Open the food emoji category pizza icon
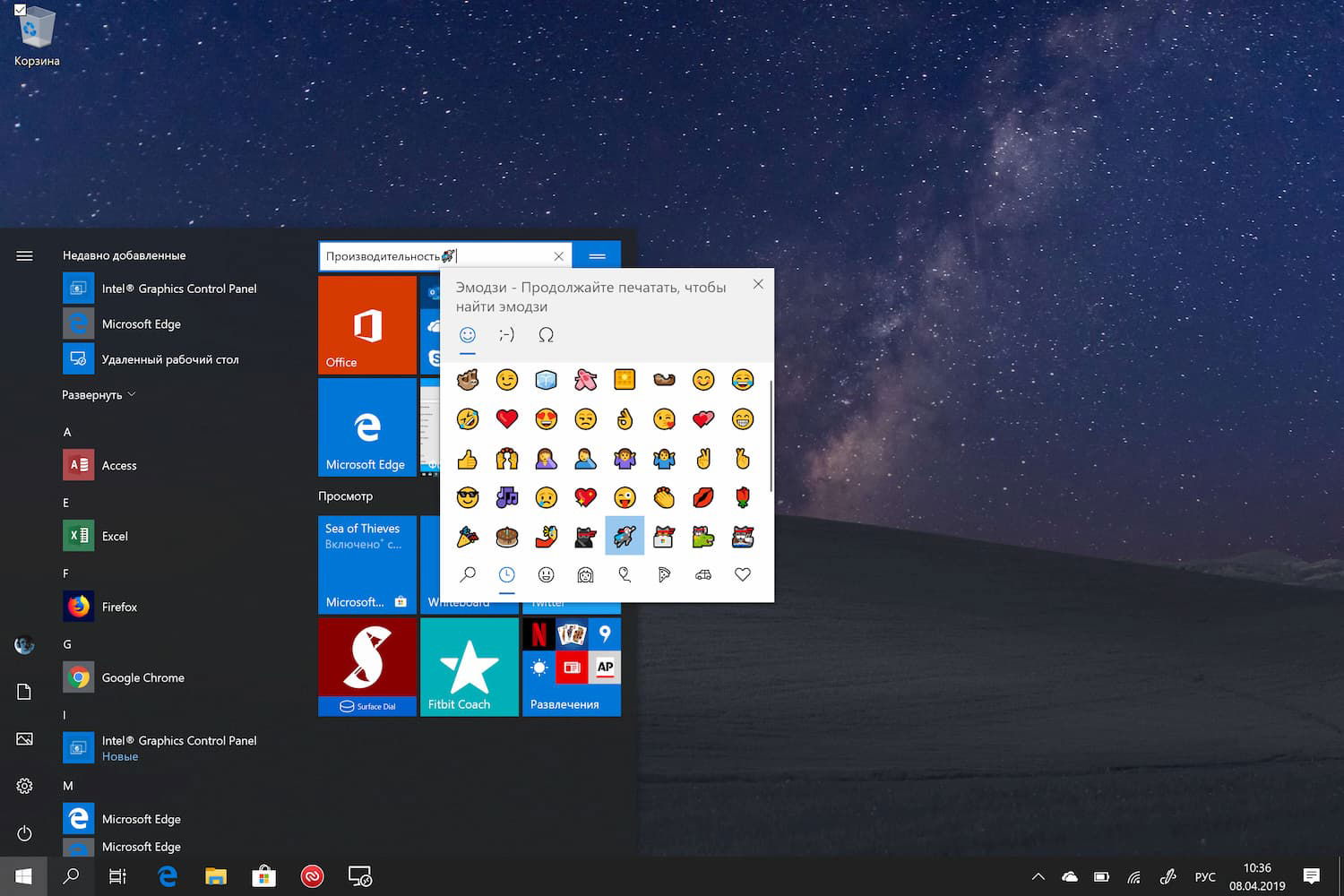1344x896 pixels. (664, 575)
